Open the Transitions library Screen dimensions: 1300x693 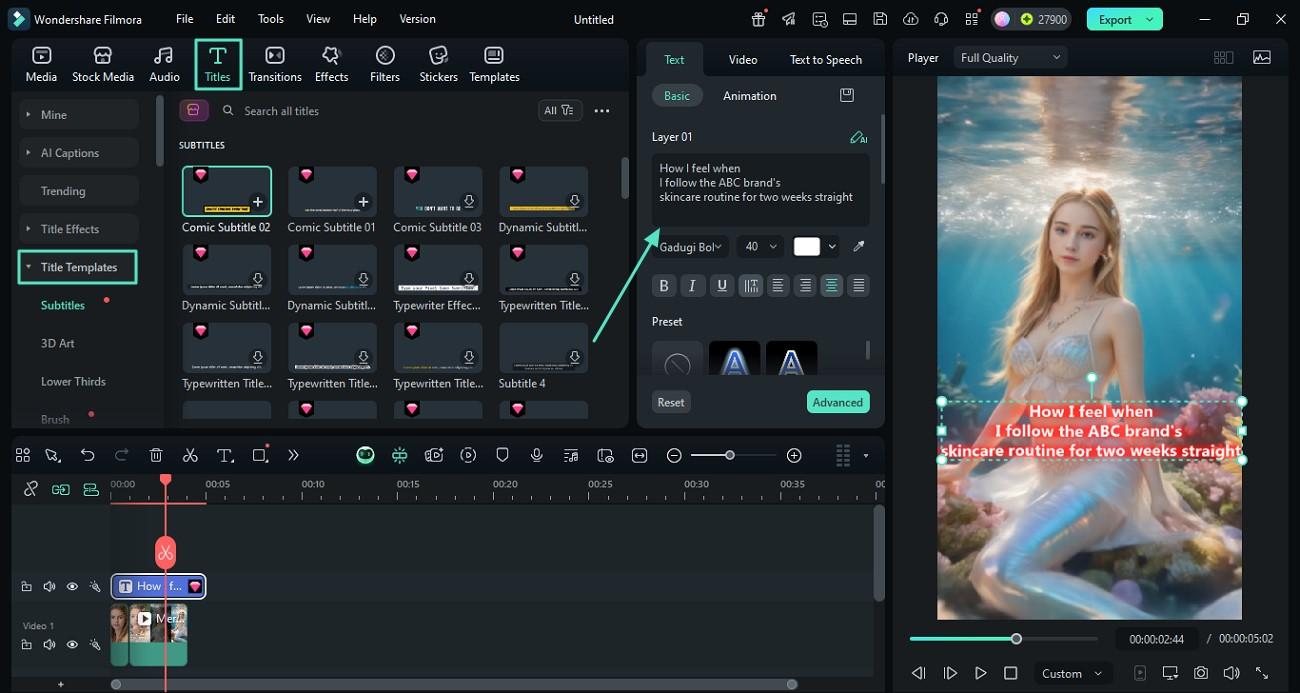[275, 64]
